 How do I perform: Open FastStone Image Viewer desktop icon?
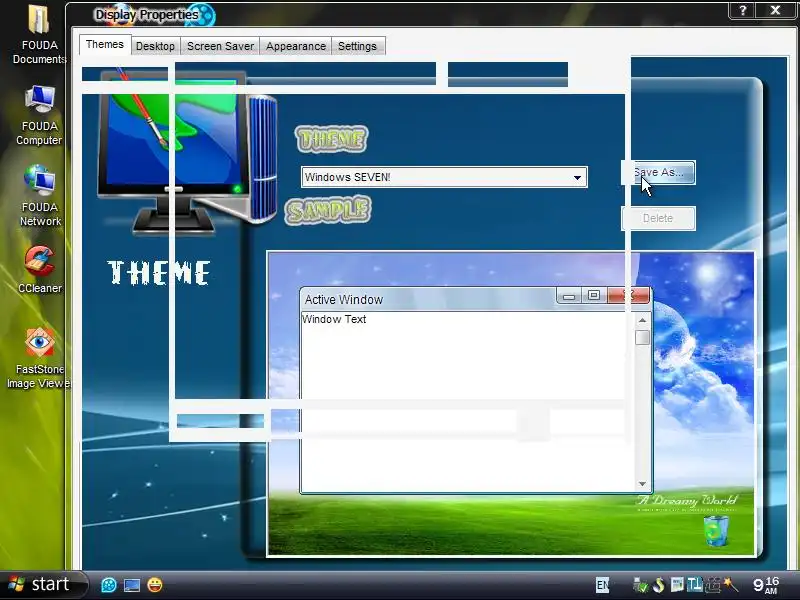coord(39,358)
